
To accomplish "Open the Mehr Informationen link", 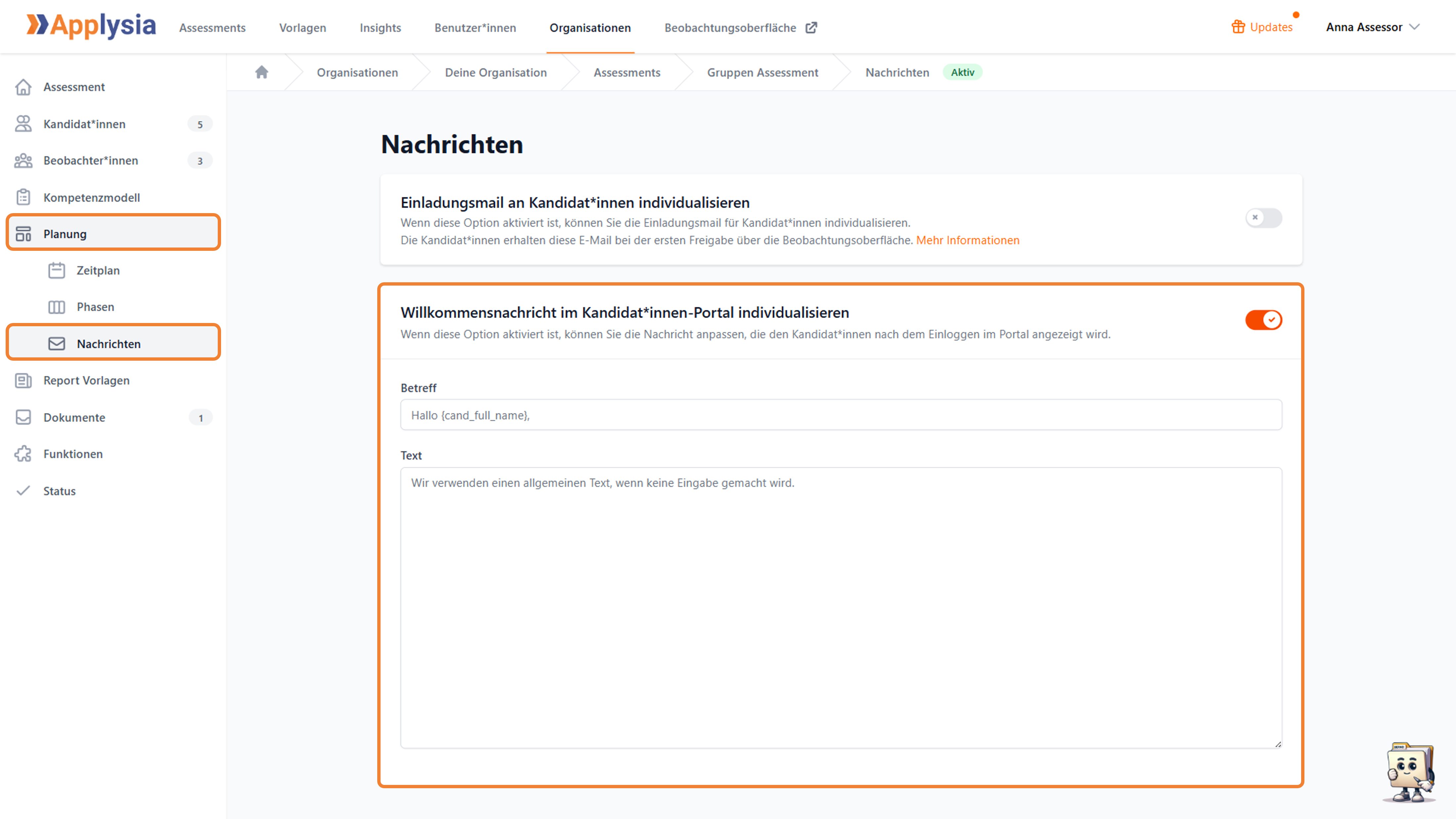I will coord(968,240).
